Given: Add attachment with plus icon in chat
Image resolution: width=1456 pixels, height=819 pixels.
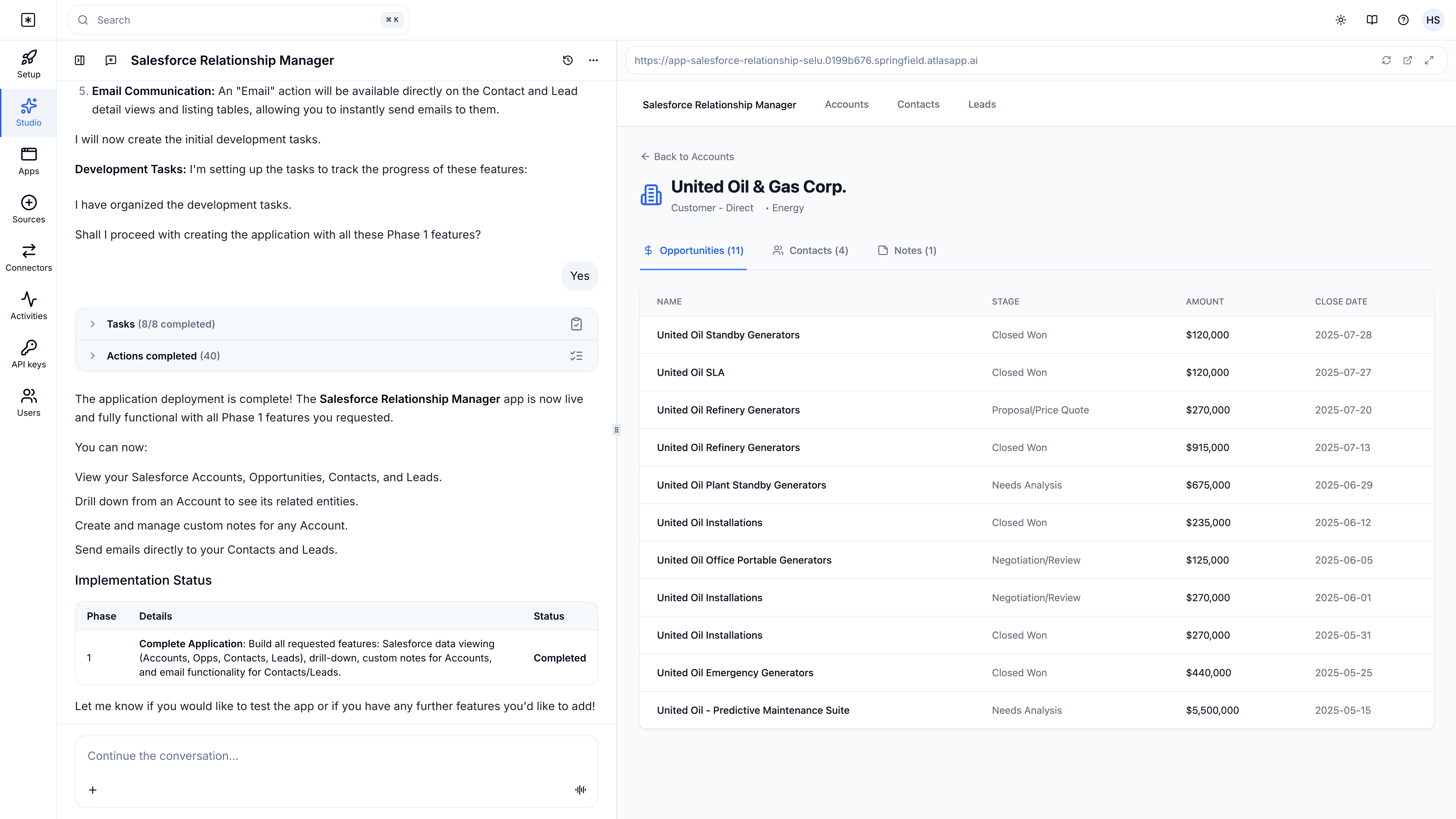Looking at the screenshot, I should click(93, 790).
